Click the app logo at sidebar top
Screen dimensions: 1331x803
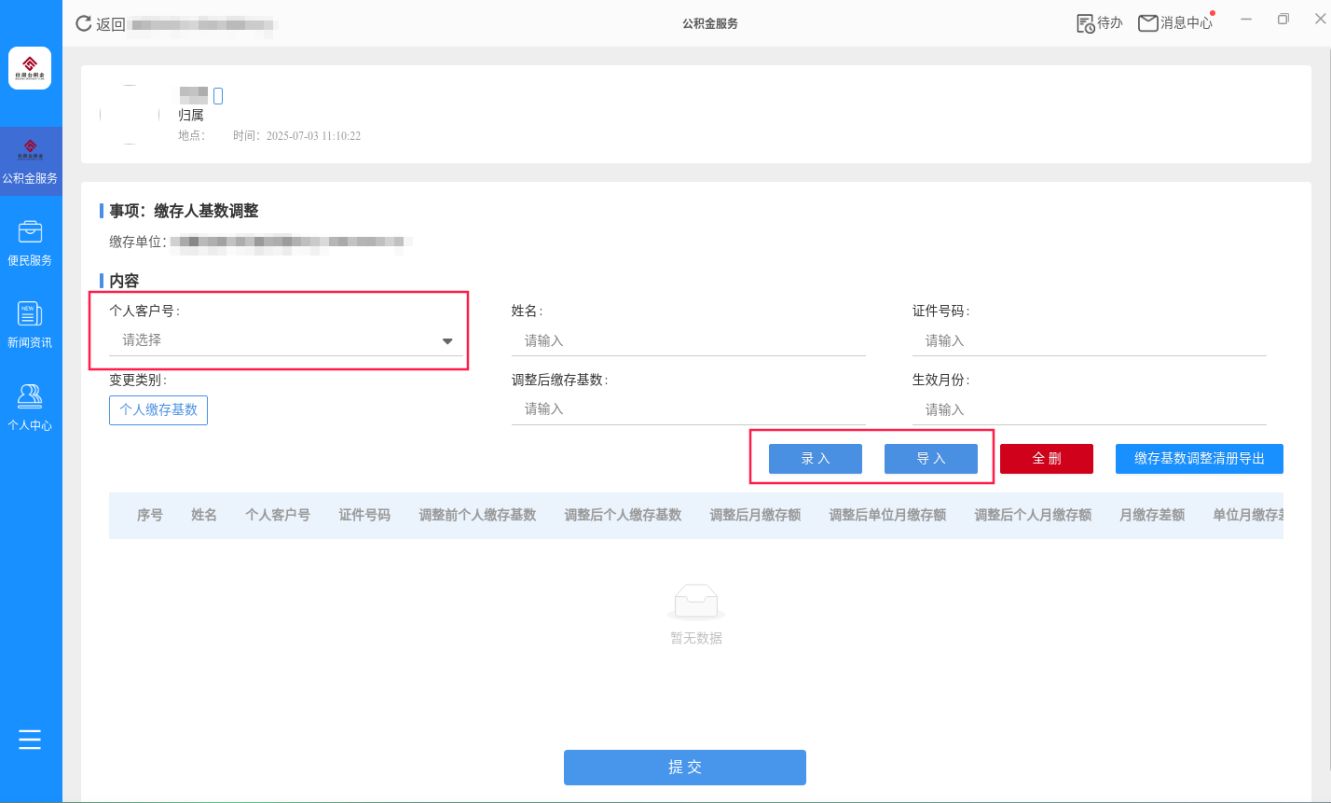pos(30,68)
